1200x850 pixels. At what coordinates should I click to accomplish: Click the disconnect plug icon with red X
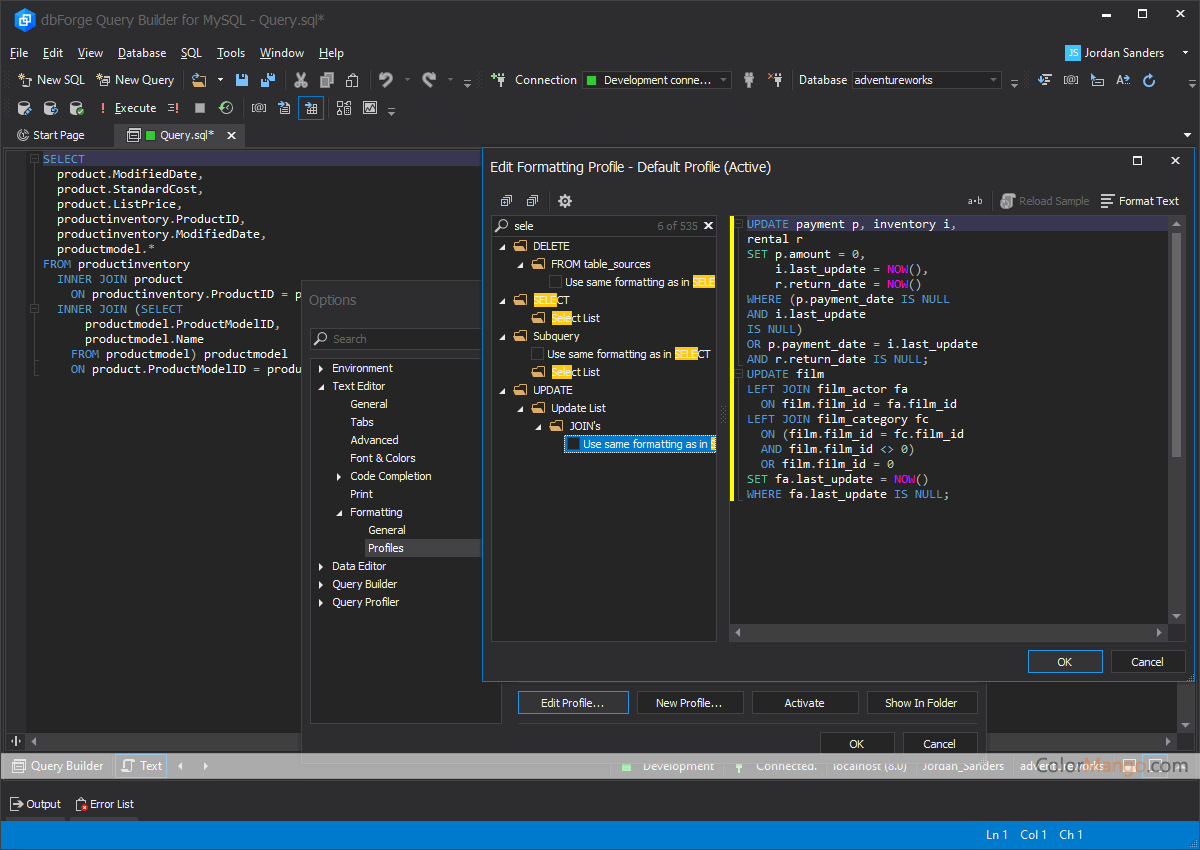tap(774, 80)
